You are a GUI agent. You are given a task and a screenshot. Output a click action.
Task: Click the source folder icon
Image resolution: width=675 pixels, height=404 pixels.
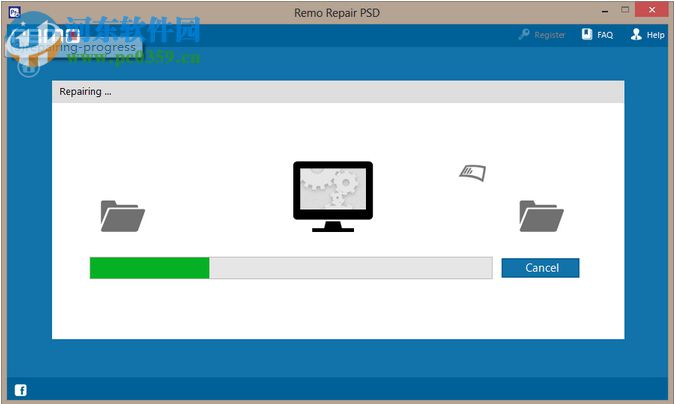pos(123,216)
